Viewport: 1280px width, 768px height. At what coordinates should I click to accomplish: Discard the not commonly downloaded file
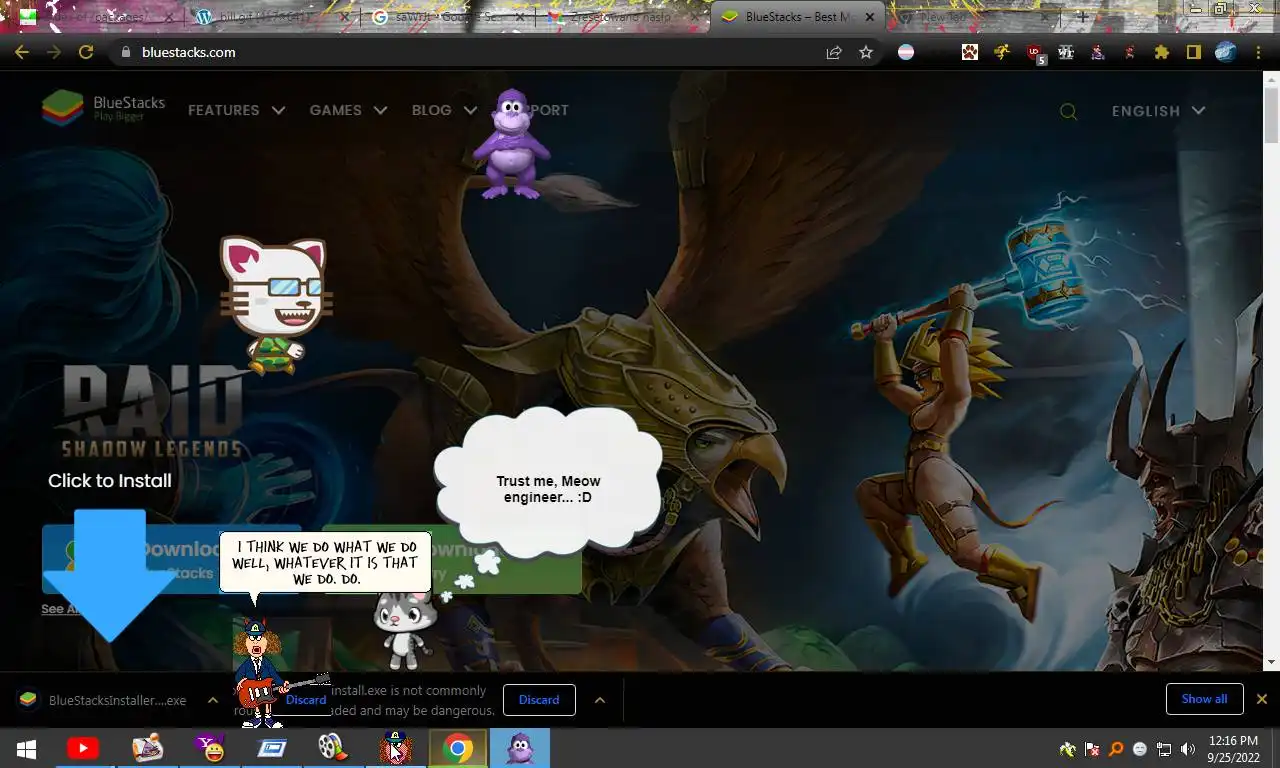coord(539,700)
